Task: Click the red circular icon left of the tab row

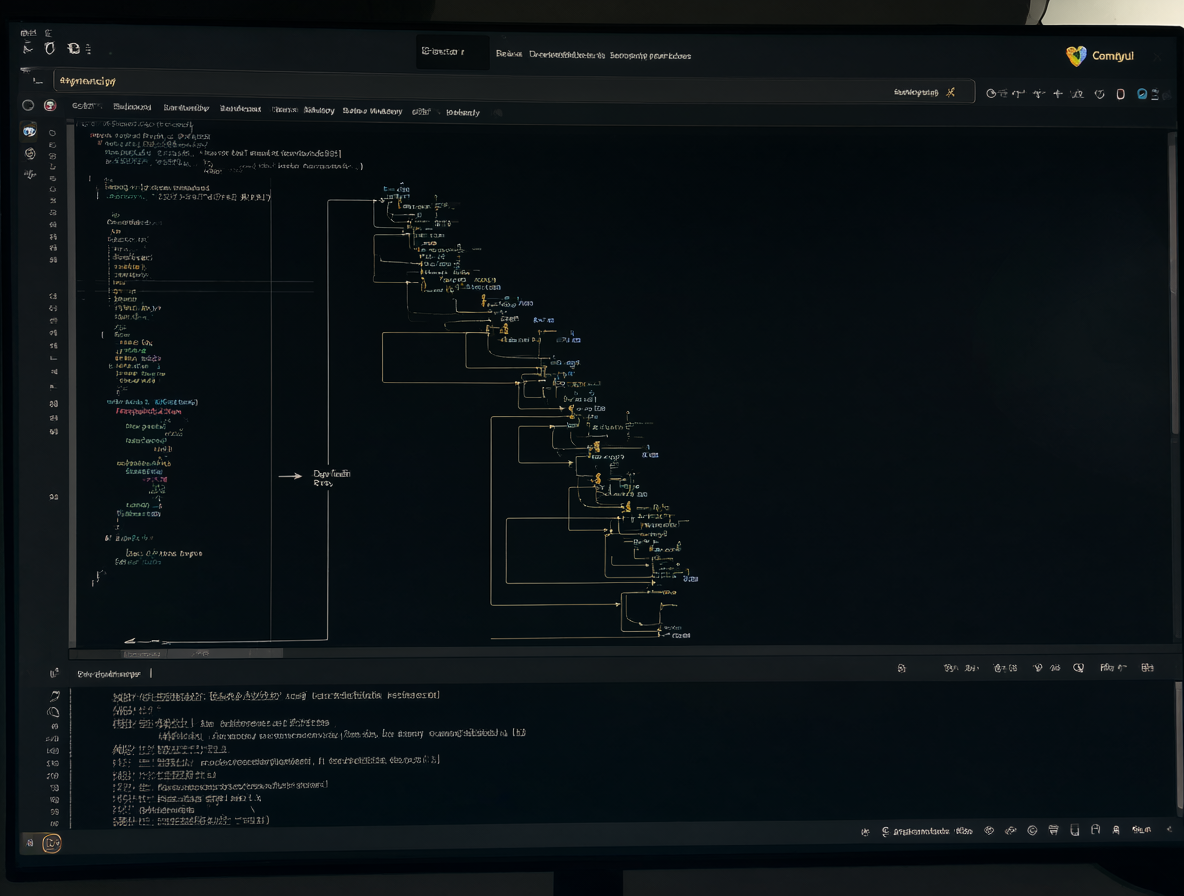Action: tap(50, 106)
